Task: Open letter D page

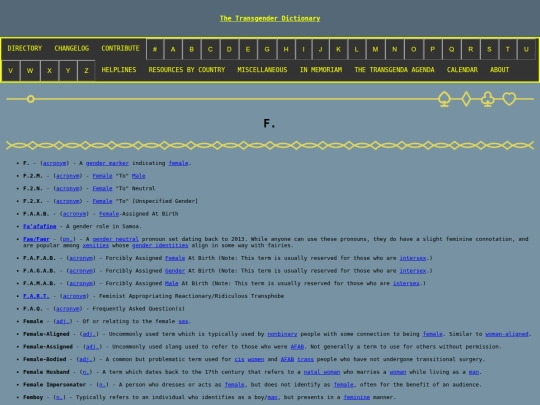Action: tap(229, 49)
